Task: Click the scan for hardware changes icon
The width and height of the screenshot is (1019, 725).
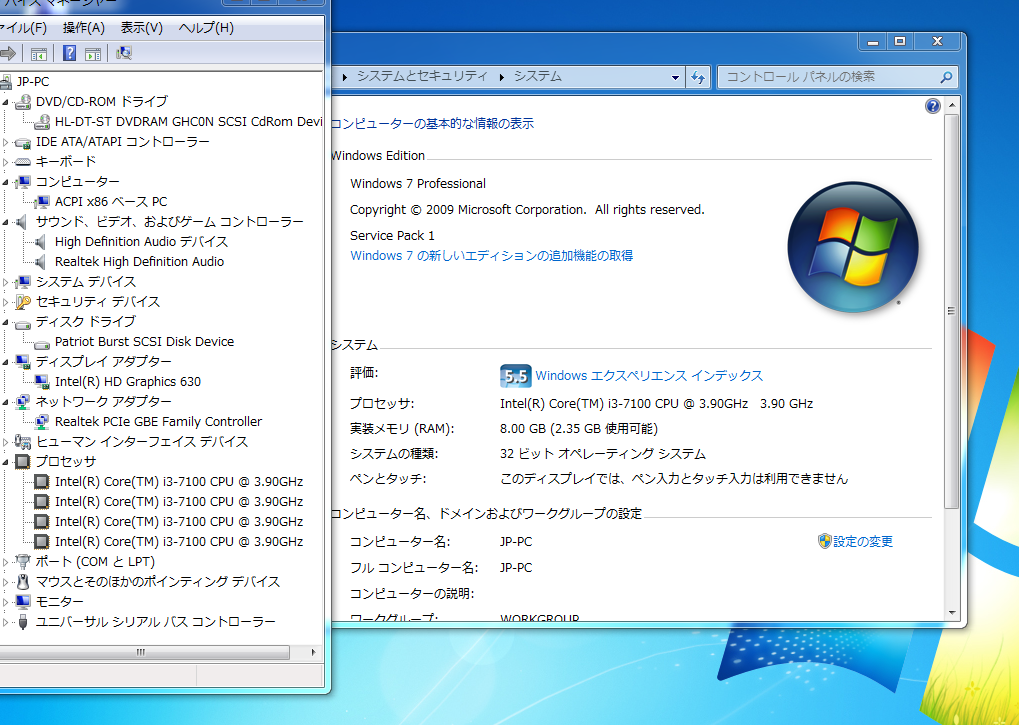Action: 123,53
